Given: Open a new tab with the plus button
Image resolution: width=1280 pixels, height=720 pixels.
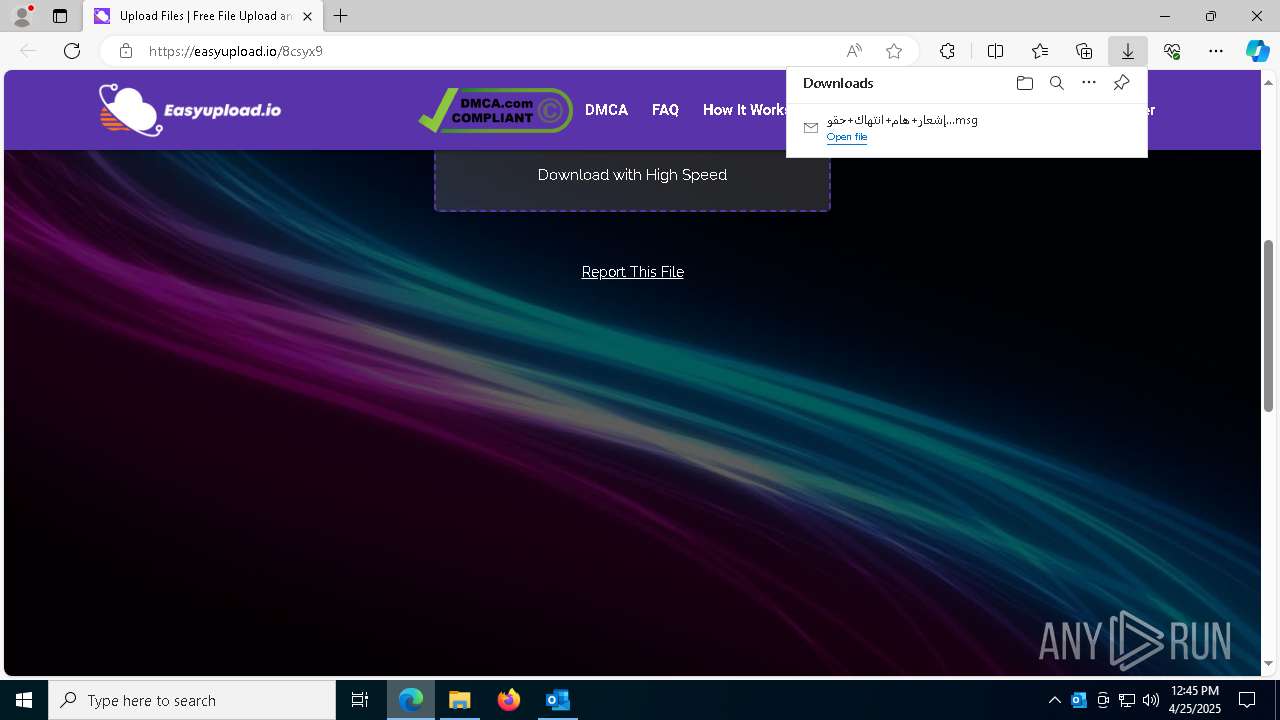Looking at the screenshot, I should click(x=341, y=16).
